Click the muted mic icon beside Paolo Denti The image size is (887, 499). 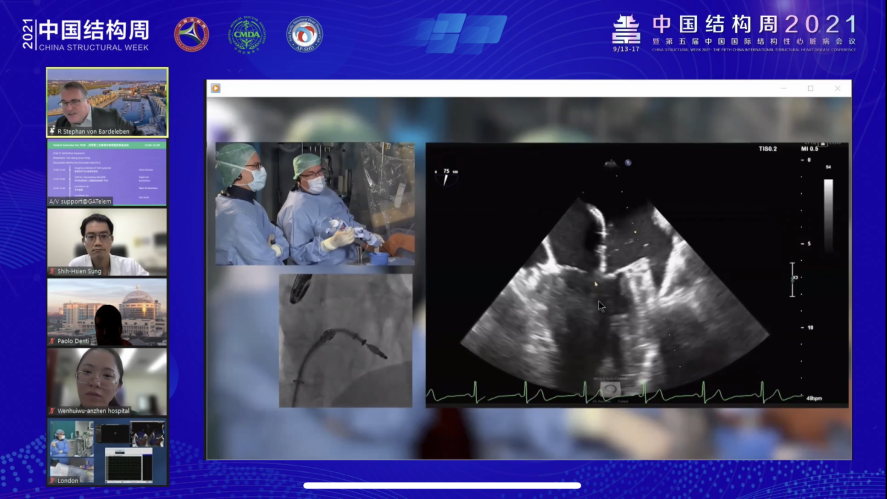[52, 341]
